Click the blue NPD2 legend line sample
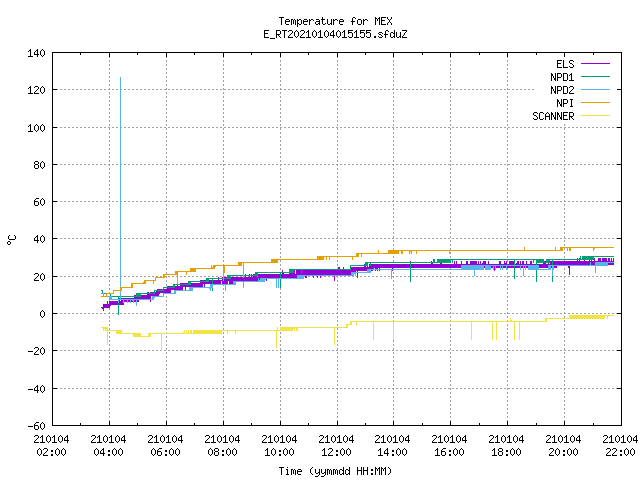Screen dimensions: 640x480 click(595, 89)
